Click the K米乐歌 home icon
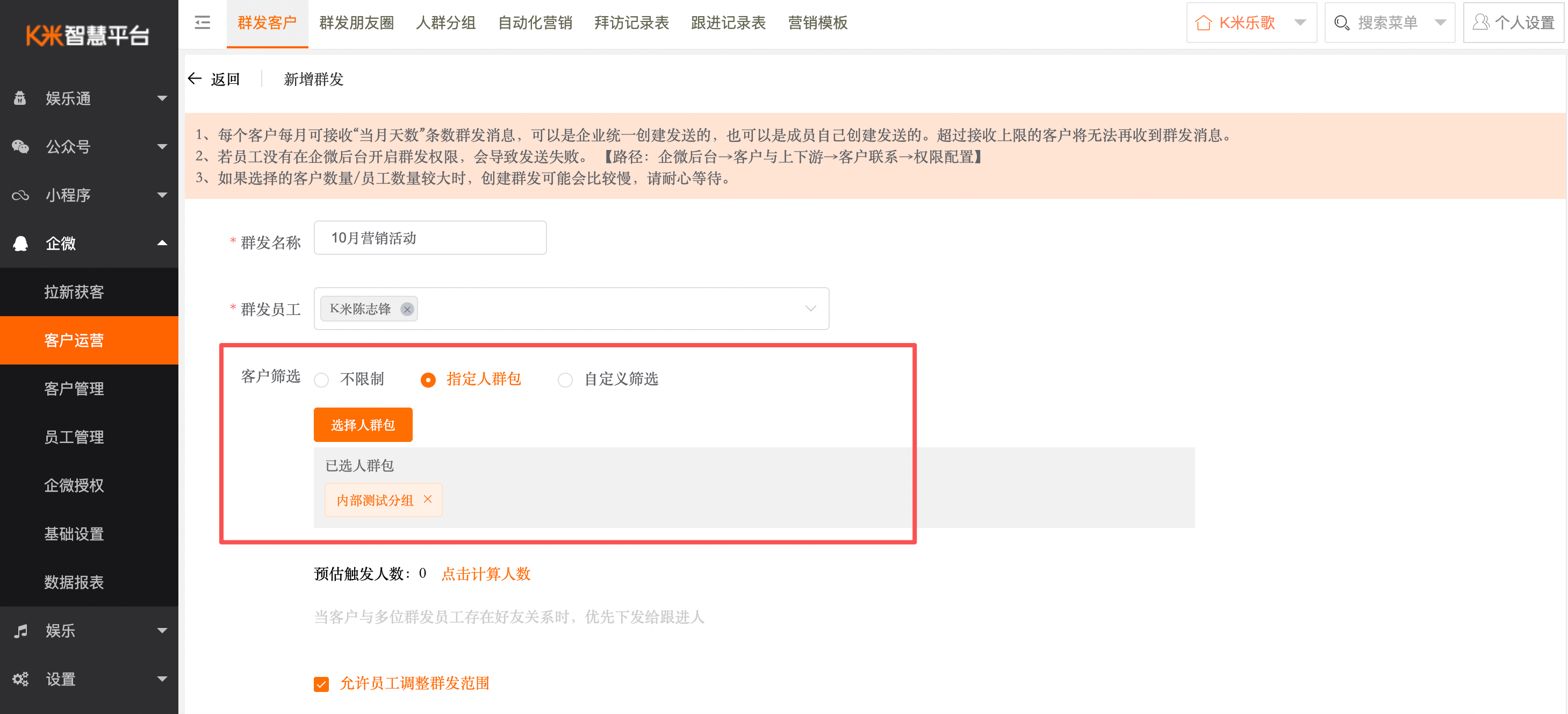 [x=1203, y=23]
